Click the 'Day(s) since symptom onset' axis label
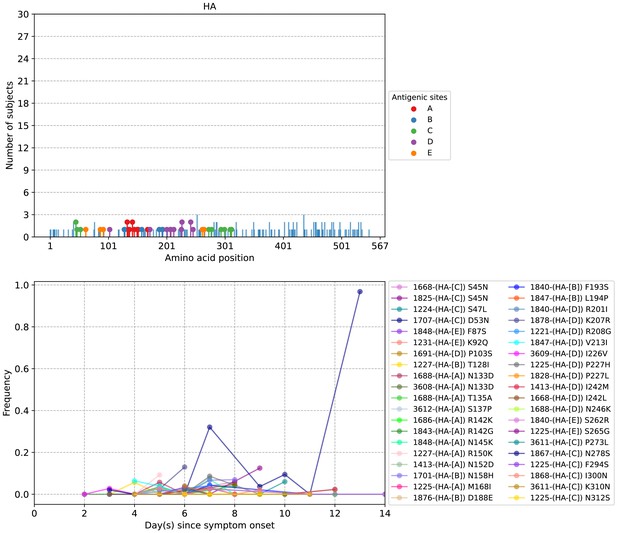Image resolution: width=617 pixels, height=533 pixels. [x=209, y=525]
